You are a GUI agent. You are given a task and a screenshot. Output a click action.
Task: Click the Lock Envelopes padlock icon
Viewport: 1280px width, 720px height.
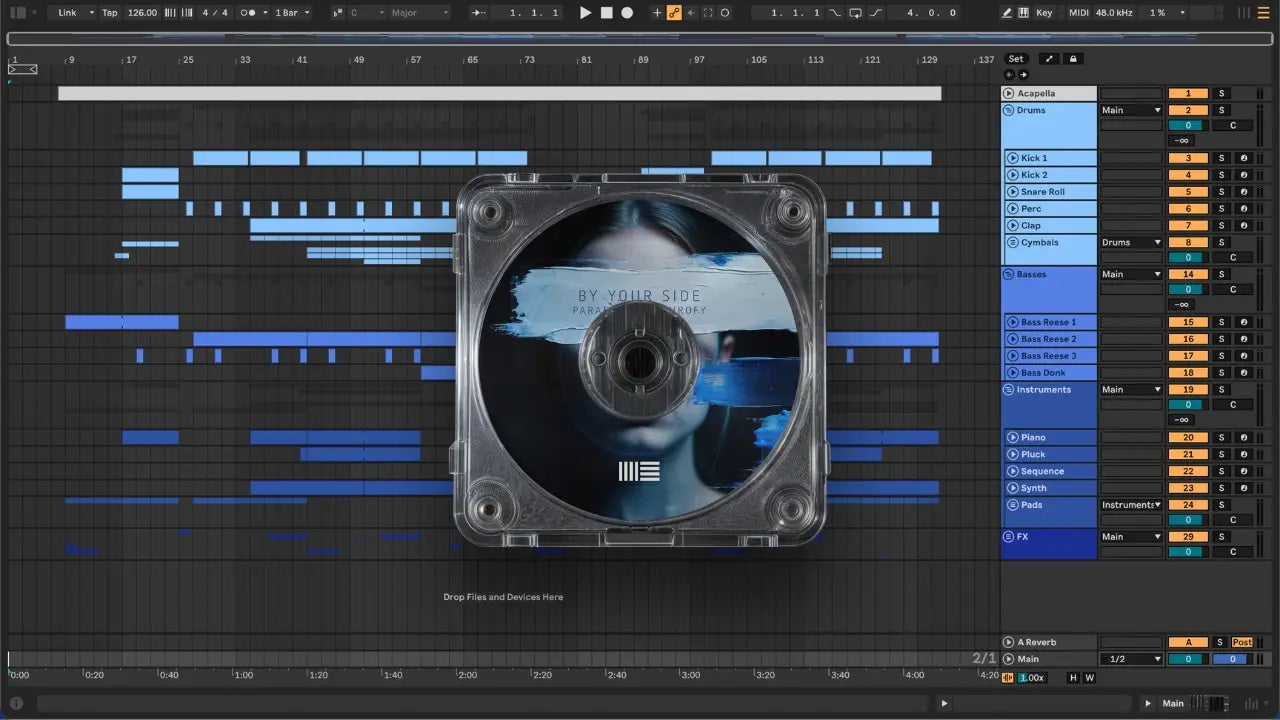[x=1073, y=59]
